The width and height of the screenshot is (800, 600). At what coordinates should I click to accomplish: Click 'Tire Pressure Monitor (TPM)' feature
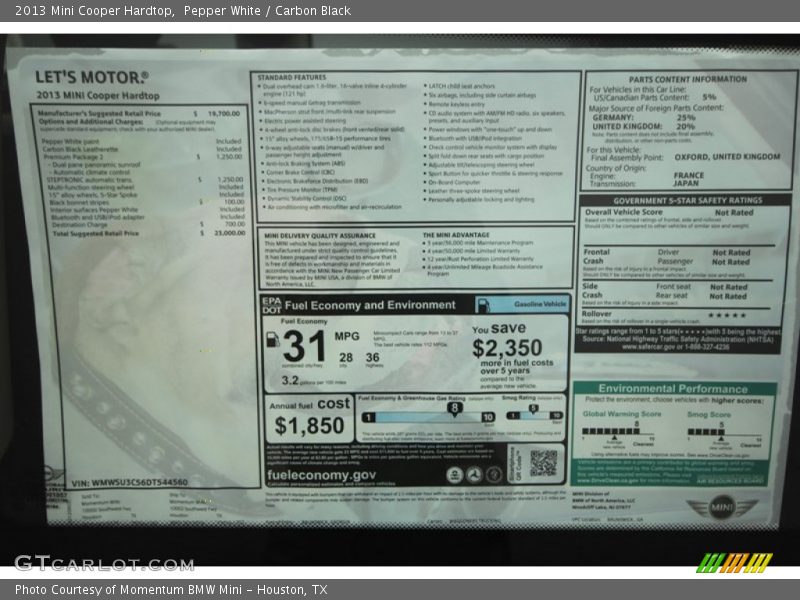tap(303, 189)
